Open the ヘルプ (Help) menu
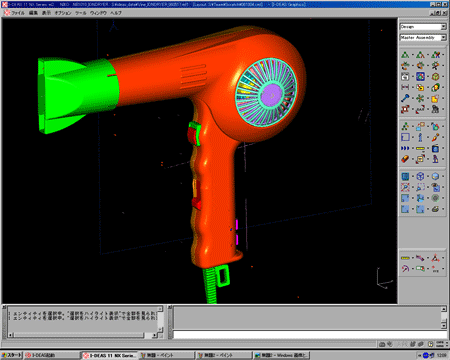Viewport: 450px width, 360px height. (x=116, y=13)
